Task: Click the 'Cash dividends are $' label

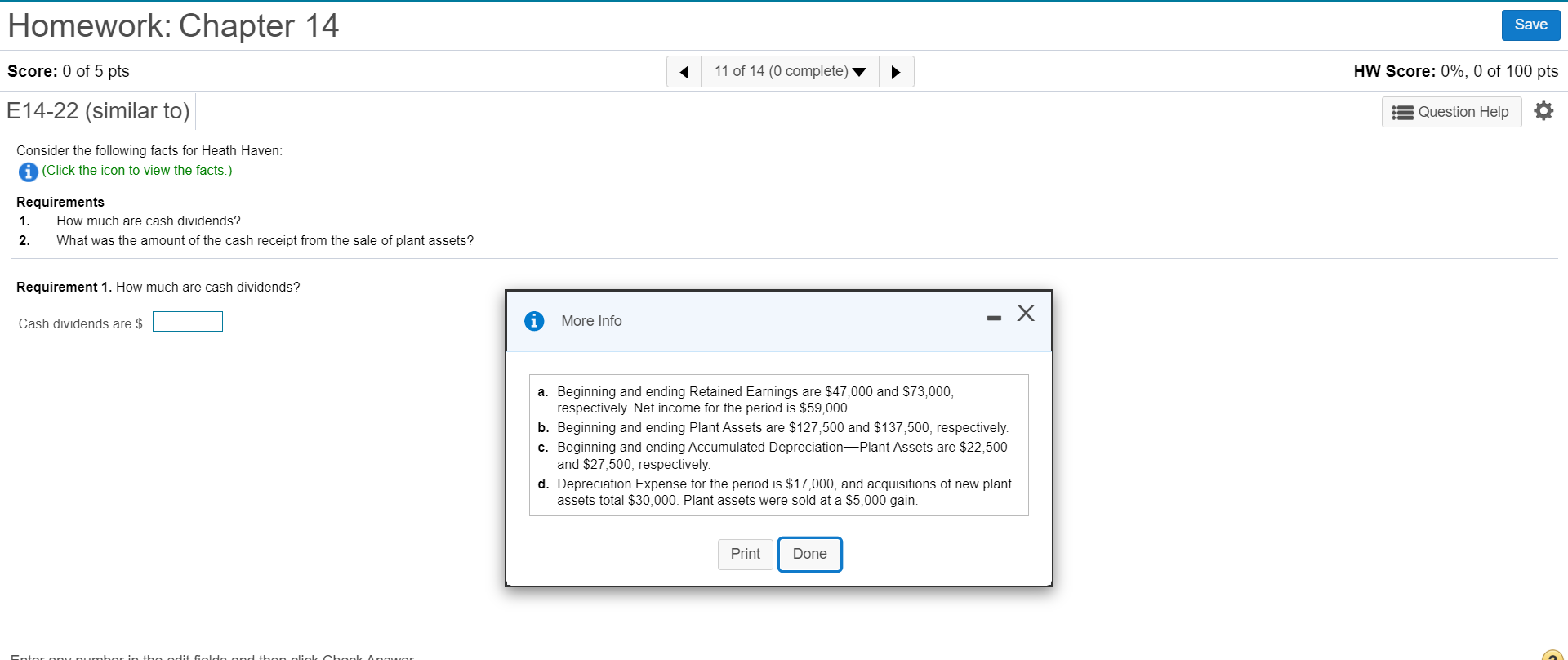Action: [x=81, y=324]
